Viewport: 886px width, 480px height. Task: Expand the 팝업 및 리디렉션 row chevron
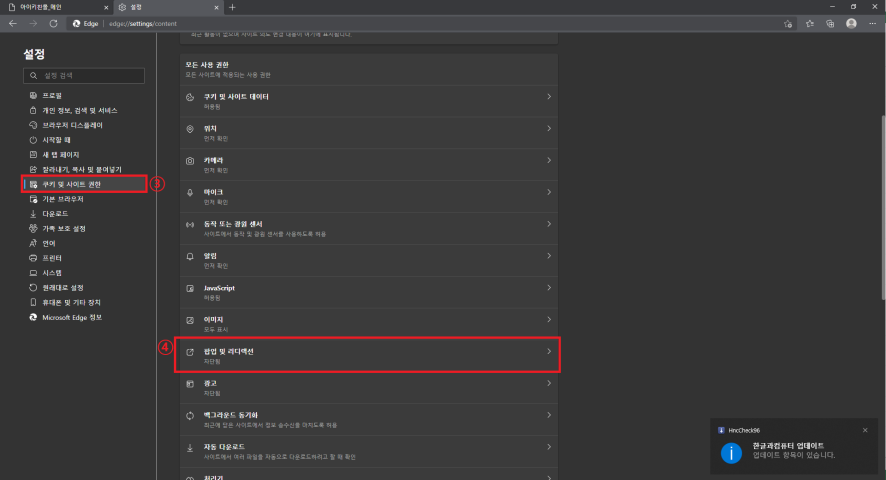[549, 352]
